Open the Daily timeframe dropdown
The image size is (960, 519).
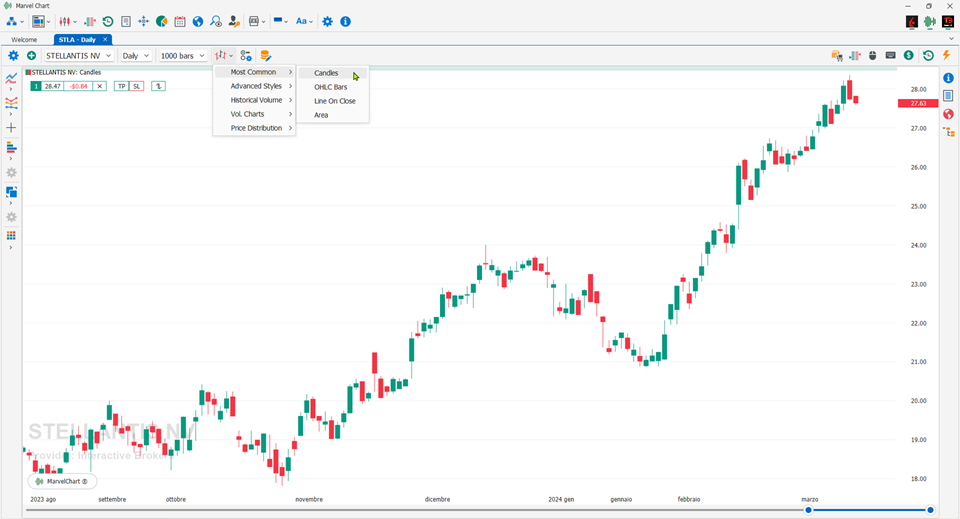coord(135,56)
